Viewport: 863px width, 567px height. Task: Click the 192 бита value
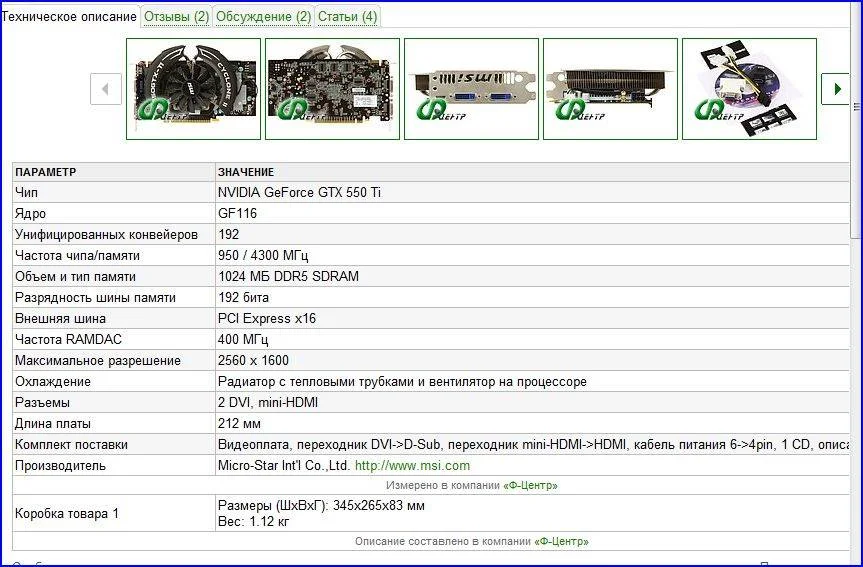(x=243, y=297)
